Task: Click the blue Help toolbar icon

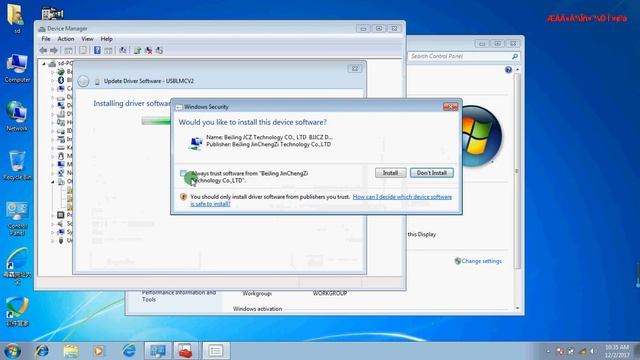Action: pyautogui.click(x=97, y=50)
